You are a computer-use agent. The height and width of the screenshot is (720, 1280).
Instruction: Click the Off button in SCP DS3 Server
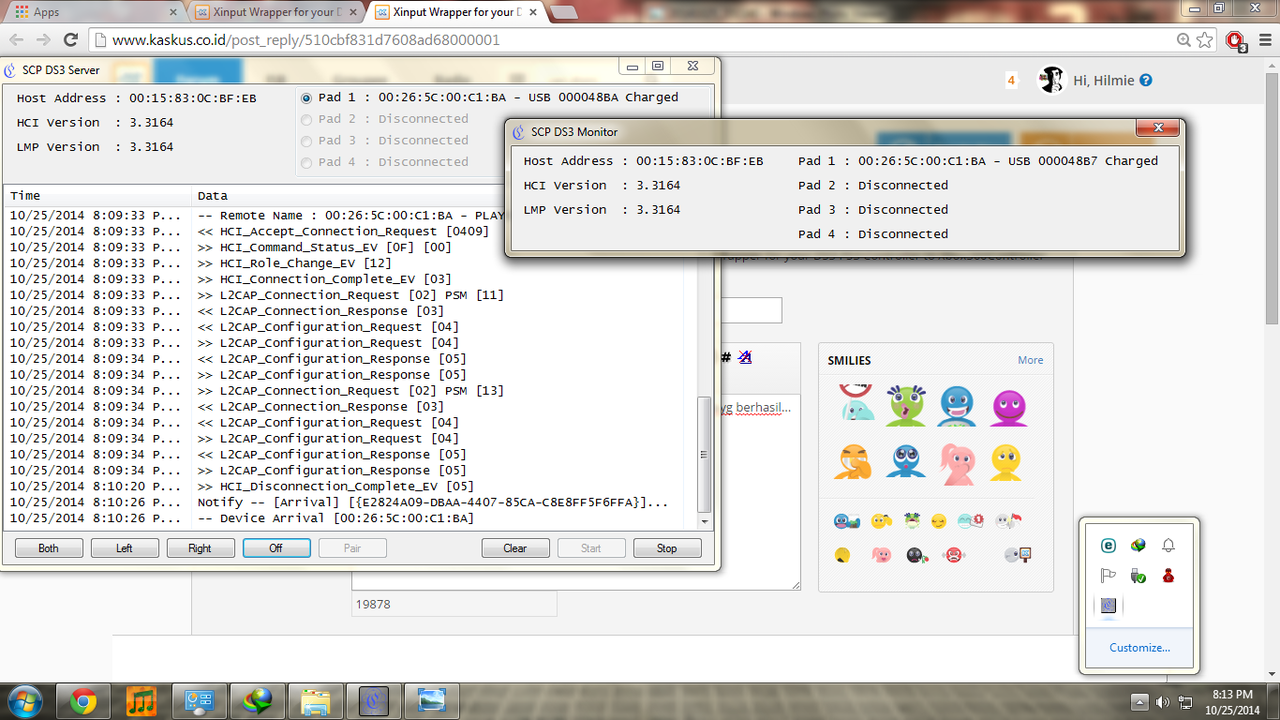[276, 548]
